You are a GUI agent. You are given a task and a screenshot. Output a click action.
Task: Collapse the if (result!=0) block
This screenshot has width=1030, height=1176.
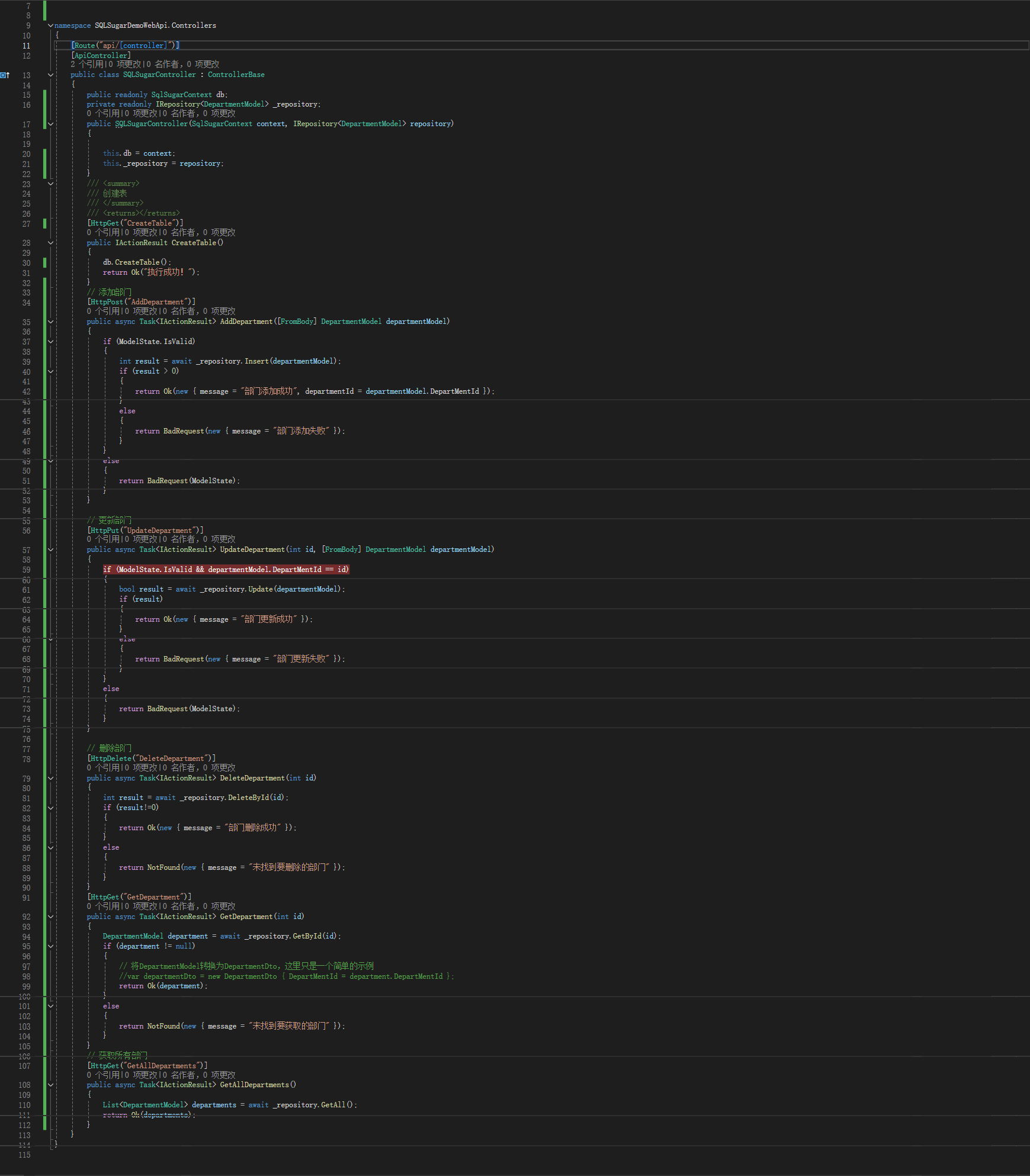coord(50,808)
